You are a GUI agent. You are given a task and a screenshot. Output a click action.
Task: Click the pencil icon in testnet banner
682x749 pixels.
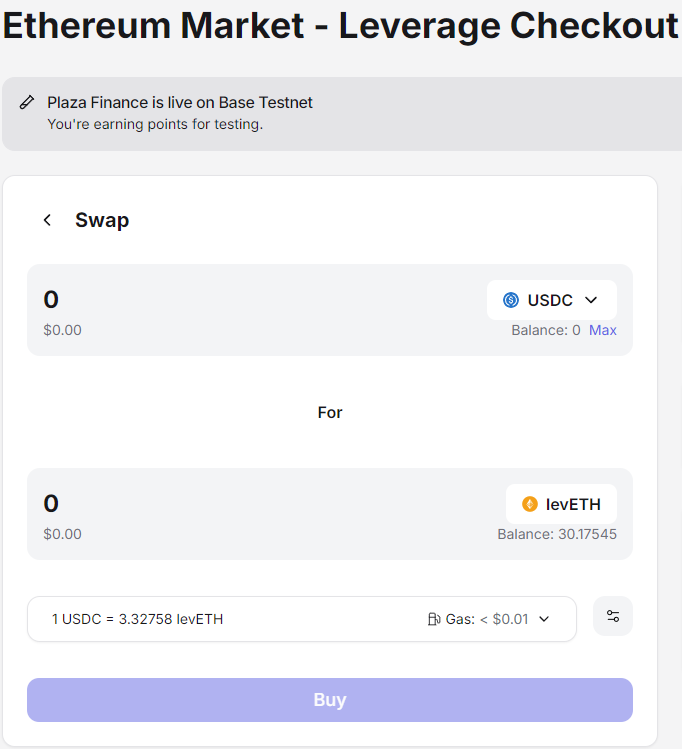pos(27,102)
